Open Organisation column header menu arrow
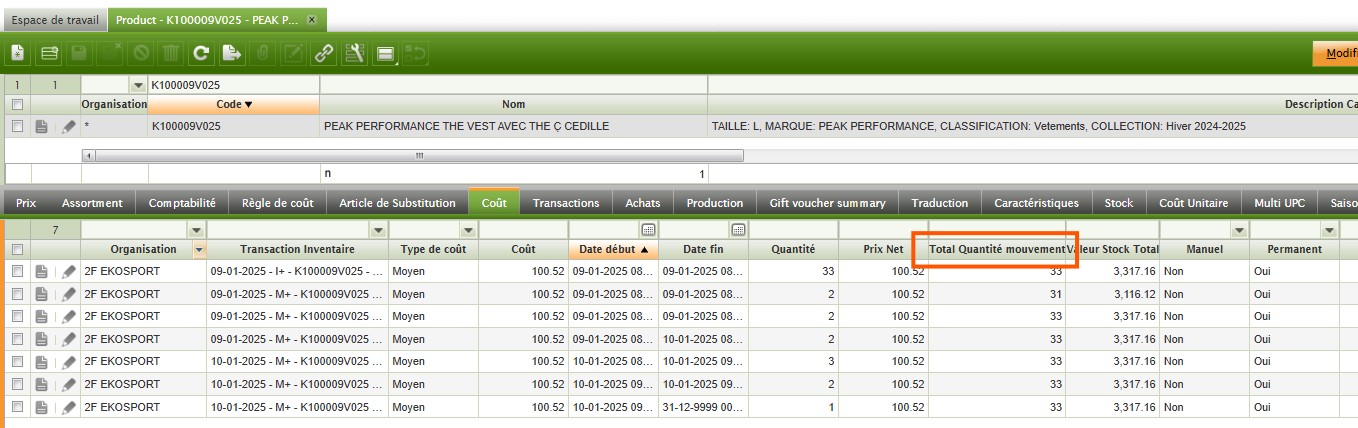The height and width of the screenshot is (428, 1358). coord(199,249)
